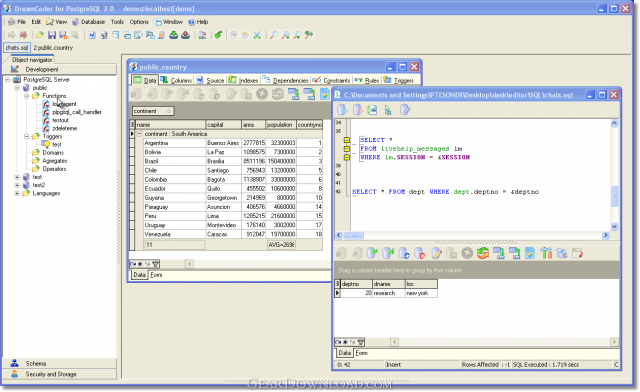640x392 pixels.
Task: Switch to the Indexes tab
Action: [x=244, y=80]
